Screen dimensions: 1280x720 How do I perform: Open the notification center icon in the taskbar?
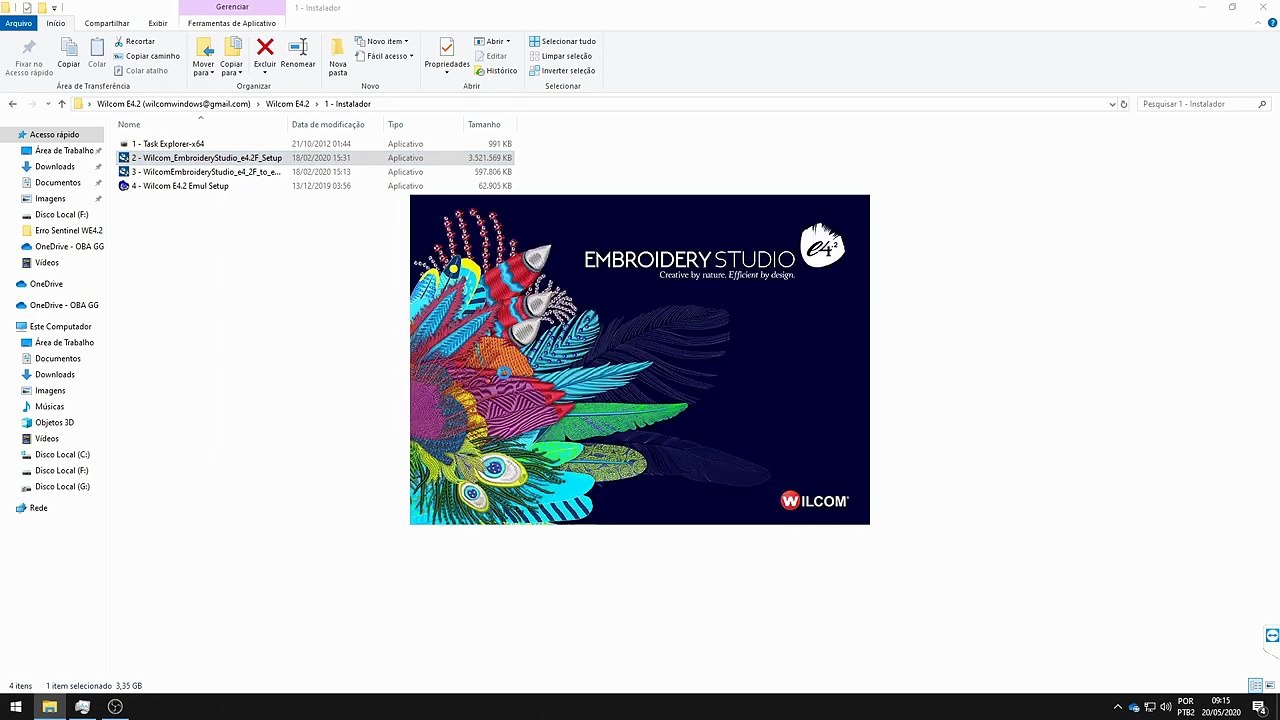[x=1259, y=707]
